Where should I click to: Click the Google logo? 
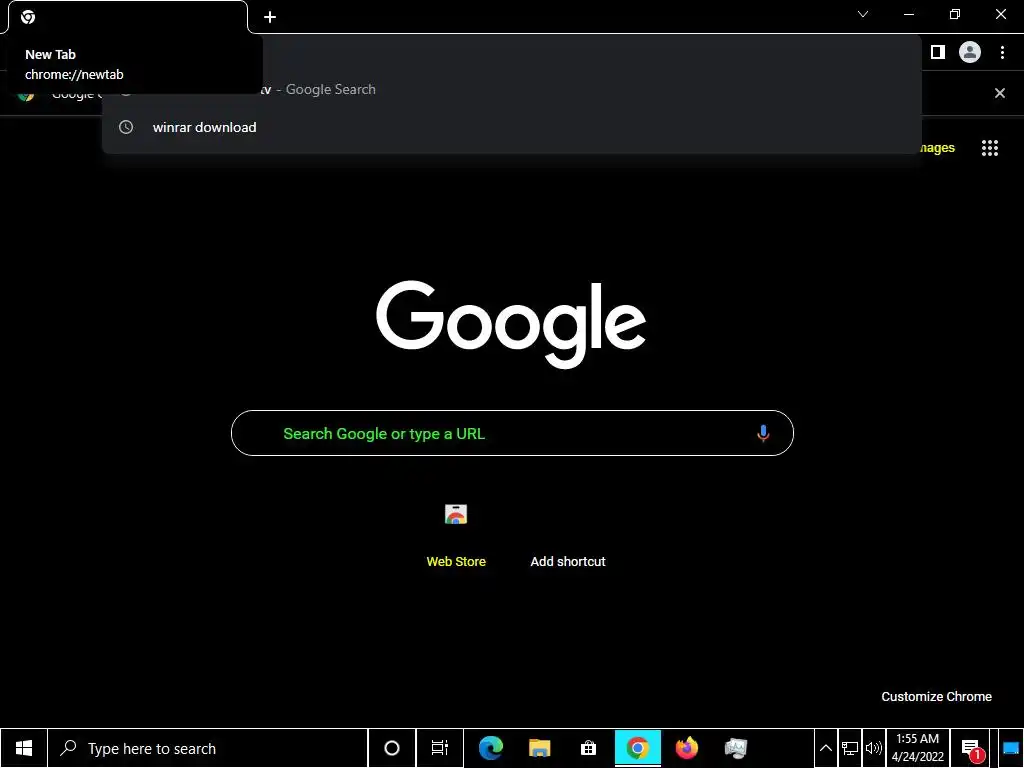pos(511,324)
